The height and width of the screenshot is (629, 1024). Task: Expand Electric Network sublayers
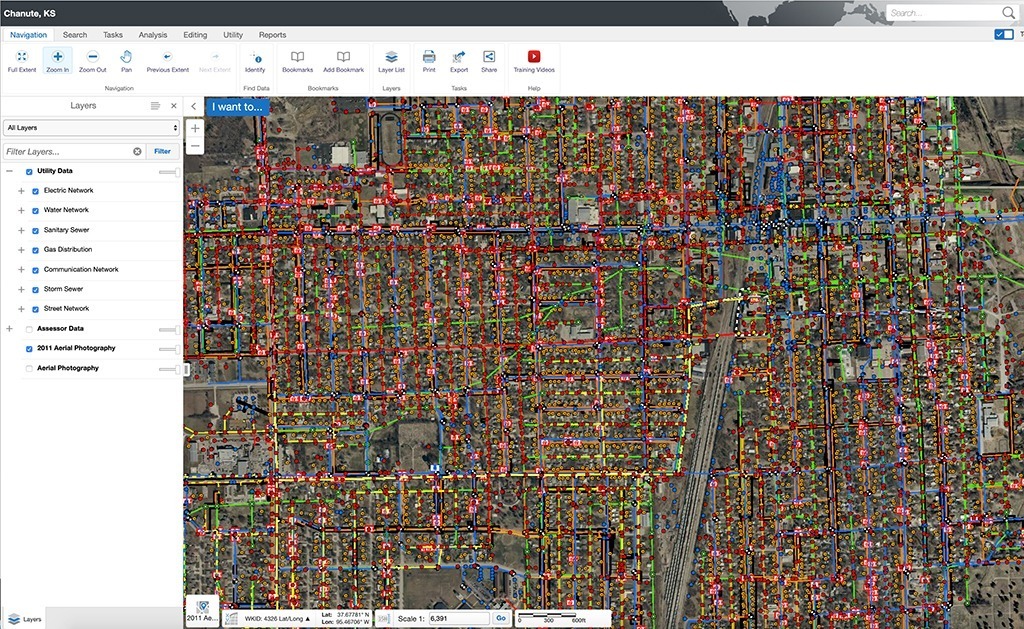tap(21, 191)
